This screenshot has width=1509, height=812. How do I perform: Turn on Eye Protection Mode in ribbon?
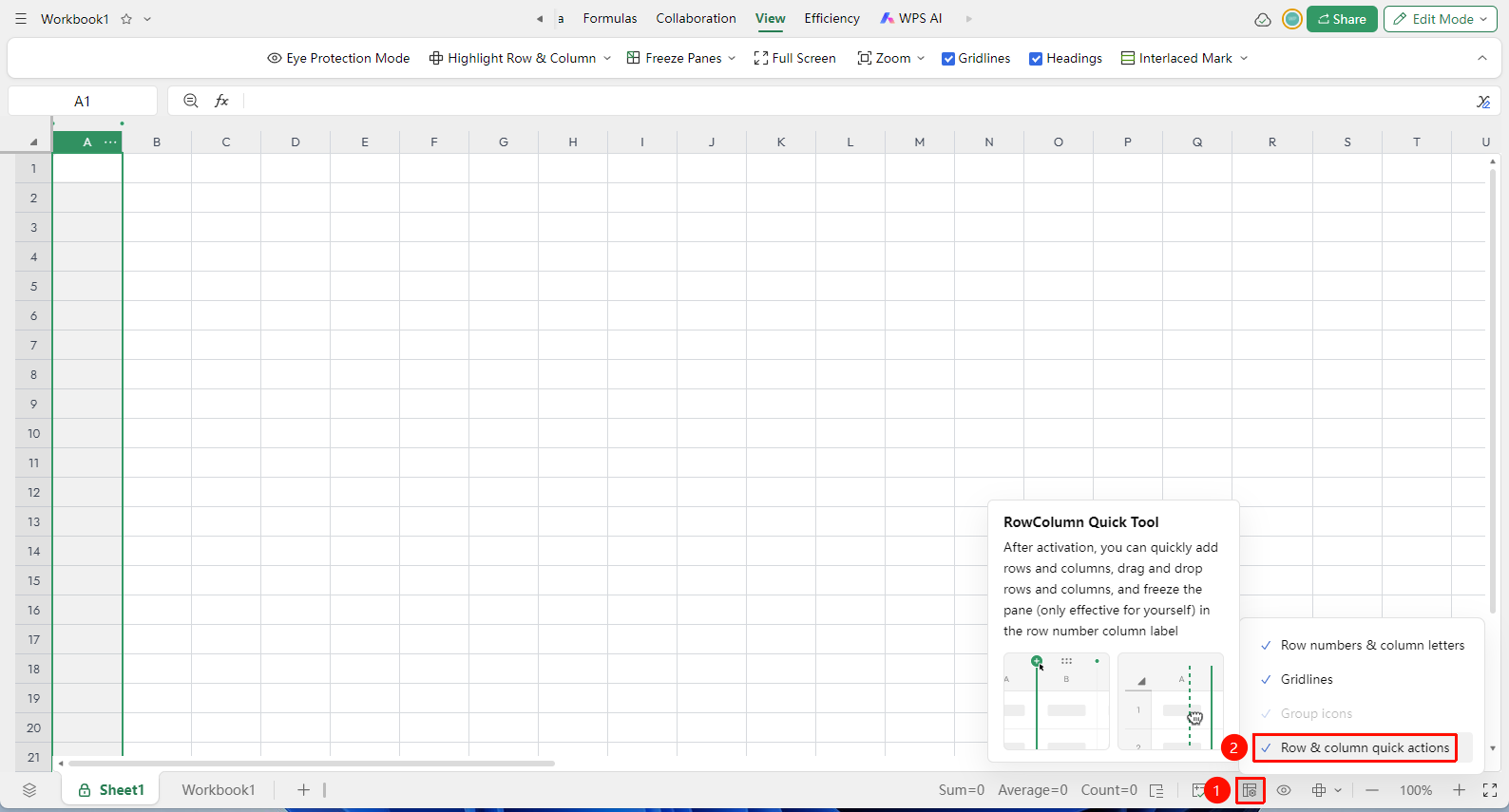coord(338,58)
